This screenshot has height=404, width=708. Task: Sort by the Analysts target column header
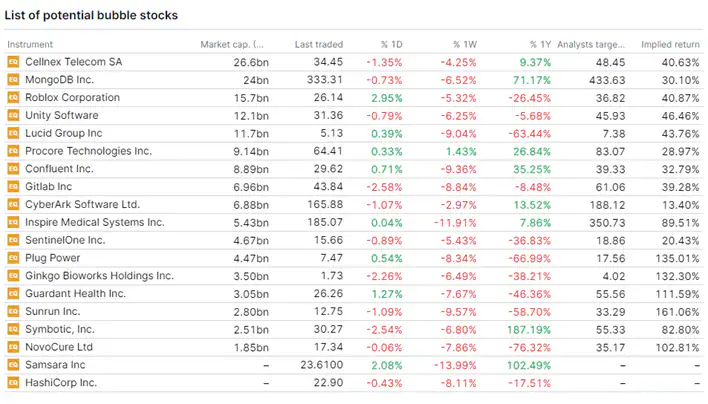(591, 44)
